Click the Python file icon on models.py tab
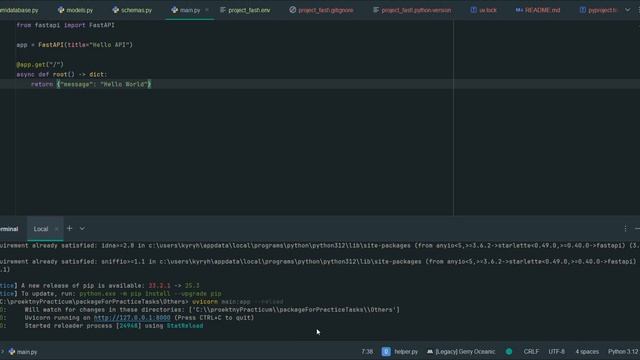The width and height of the screenshot is (640, 360). click(61, 10)
